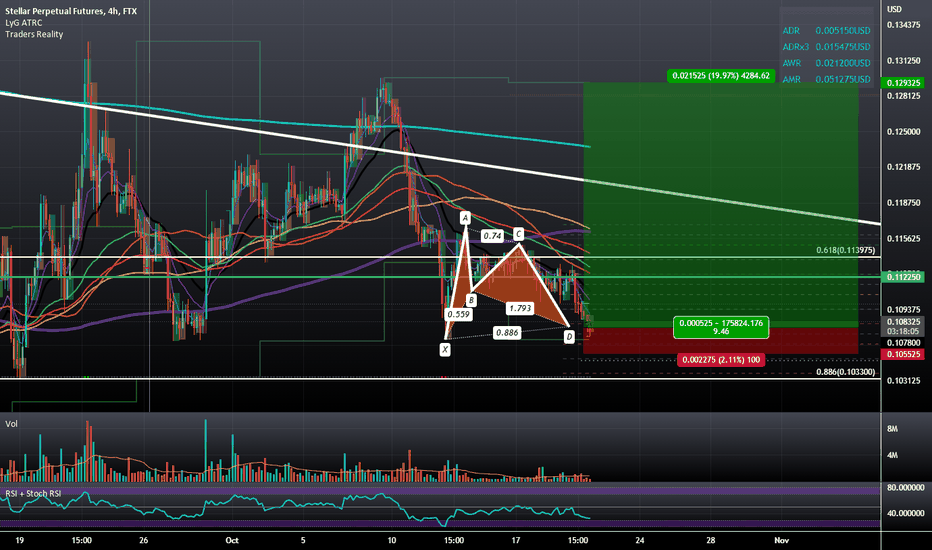
Task: Click the Nov date on time axis
Action: point(782,540)
